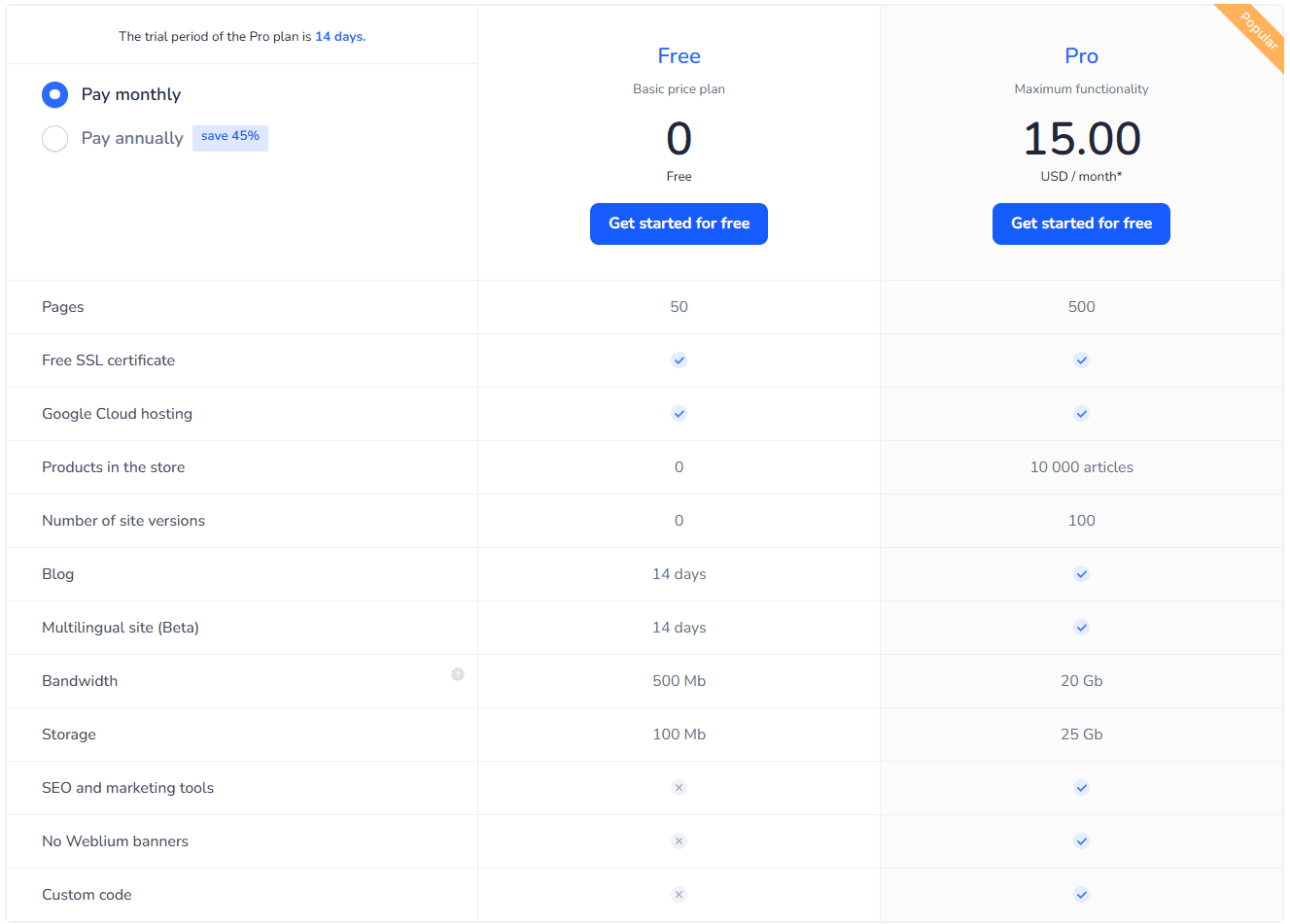
Task: Click the 500 Mb bandwidth value
Action: point(679,681)
